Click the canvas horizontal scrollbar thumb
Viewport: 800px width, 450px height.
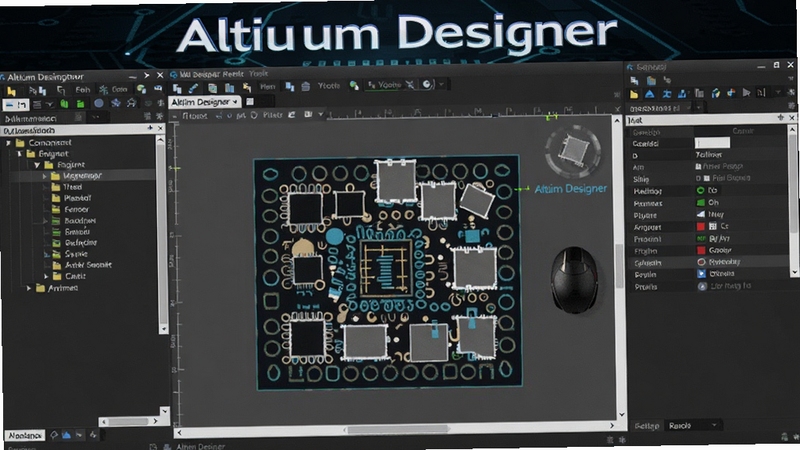point(398,430)
